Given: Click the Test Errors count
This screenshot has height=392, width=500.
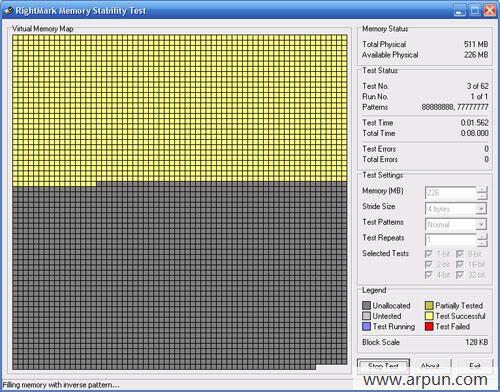Looking at the screenshot, I should pyautogui.click(x=486, y=149).
